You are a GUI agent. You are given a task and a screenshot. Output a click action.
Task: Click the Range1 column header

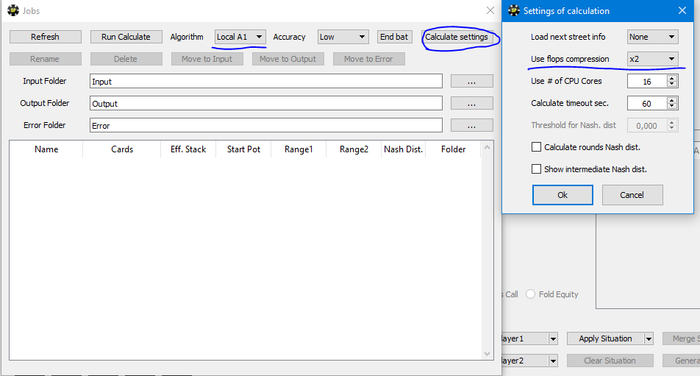click(x=299, y=149)
